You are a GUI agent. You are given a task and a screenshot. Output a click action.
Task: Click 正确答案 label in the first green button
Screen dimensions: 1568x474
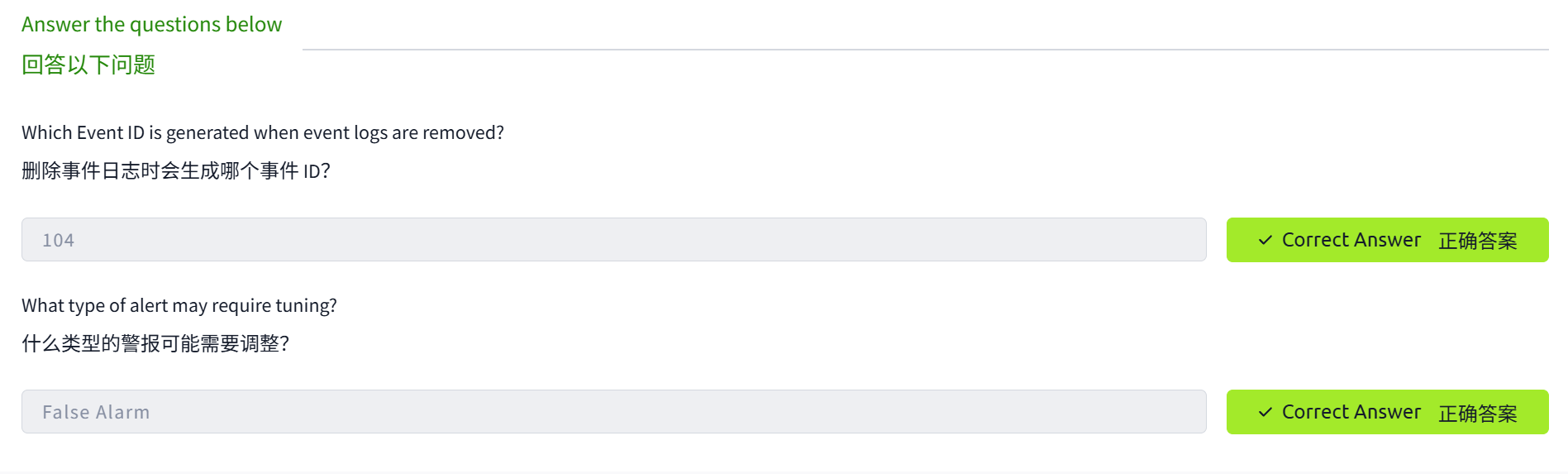click(x=1477, y=241)
